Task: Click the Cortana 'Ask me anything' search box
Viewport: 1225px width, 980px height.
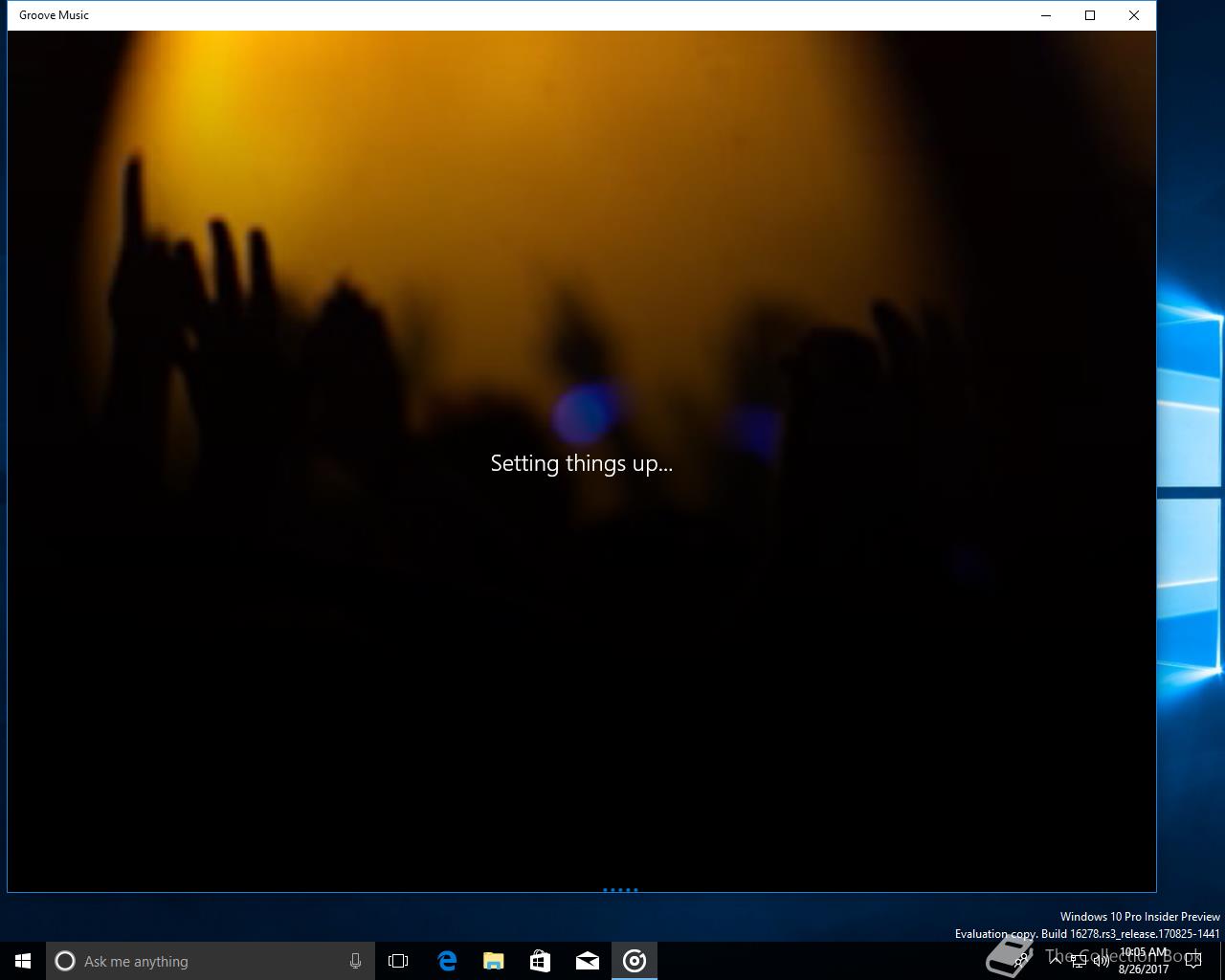Action: tap(211, 961)
